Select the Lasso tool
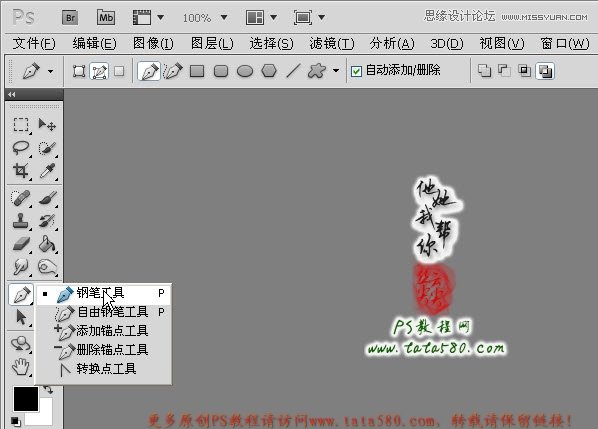The height and width of the screenshot is (429, 598). tap(21, 148)
